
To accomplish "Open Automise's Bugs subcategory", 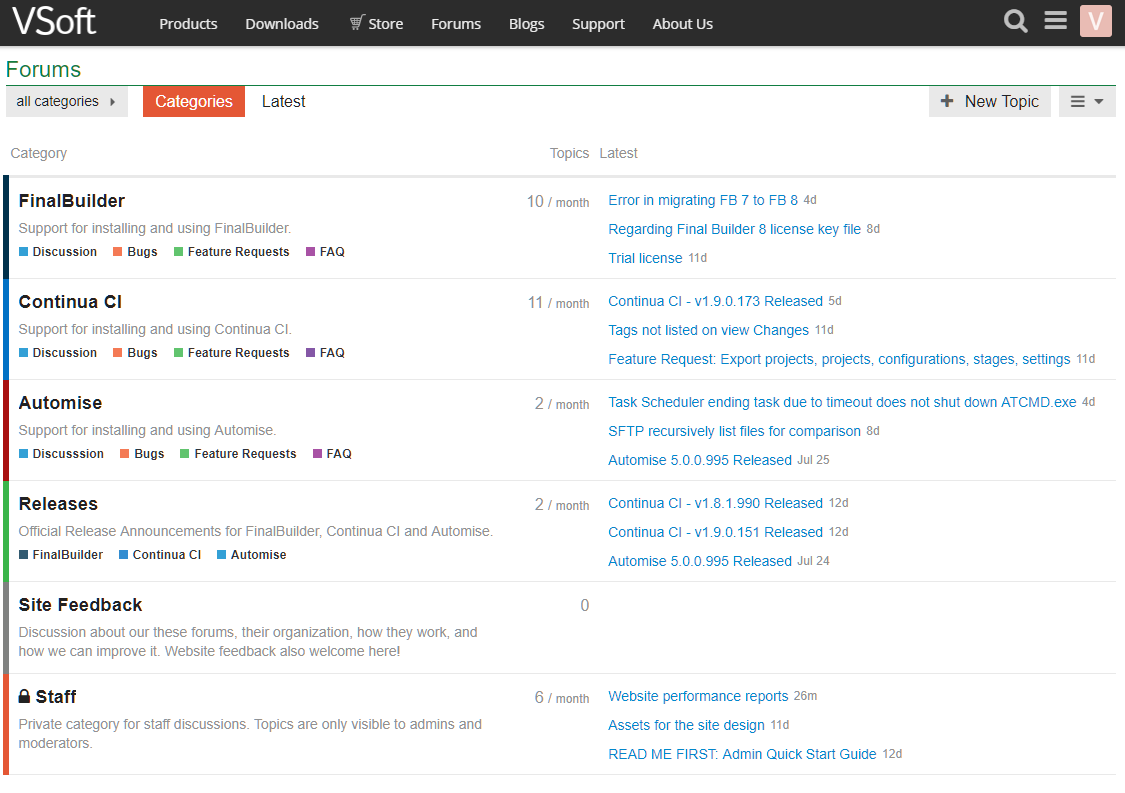I will (142, 454).
